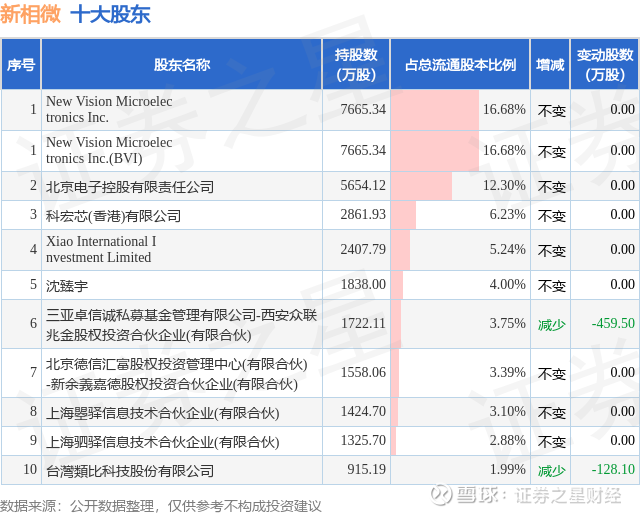Select the 增减 column header
This screenshot has width=640, height=515.
(x=550, y=64)
